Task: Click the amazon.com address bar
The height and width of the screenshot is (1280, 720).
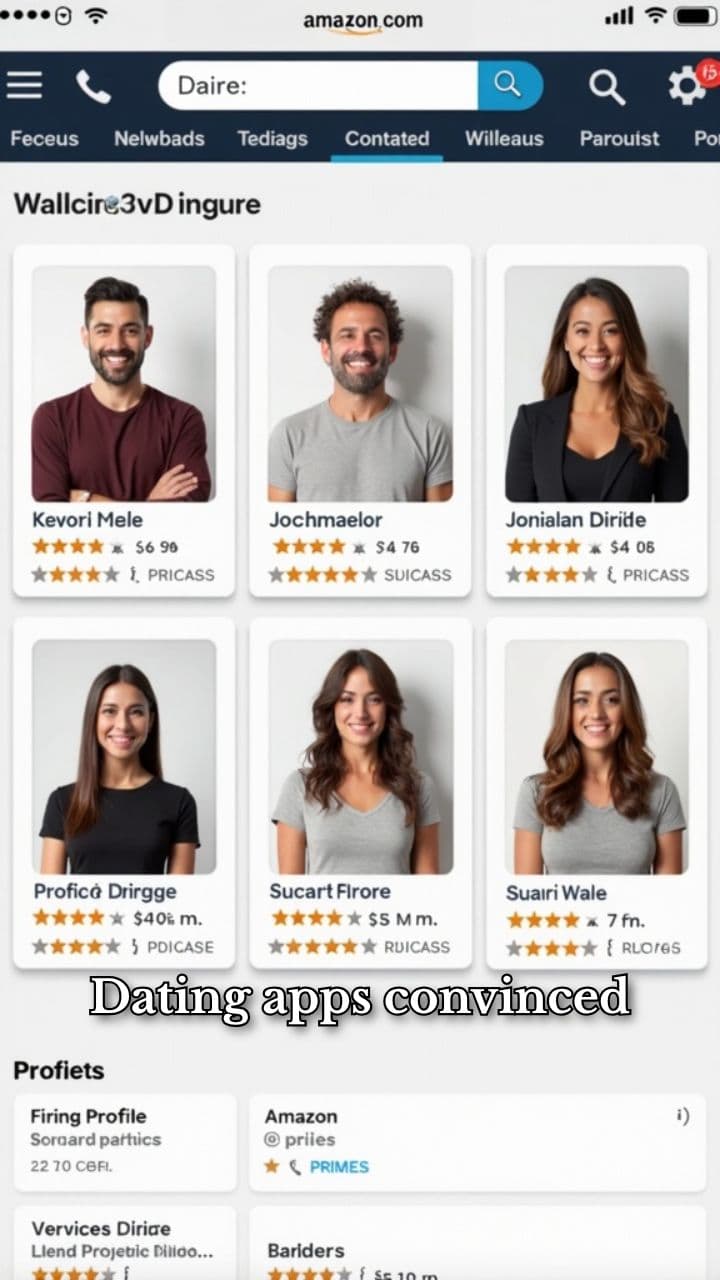Action: coord(363,20)
